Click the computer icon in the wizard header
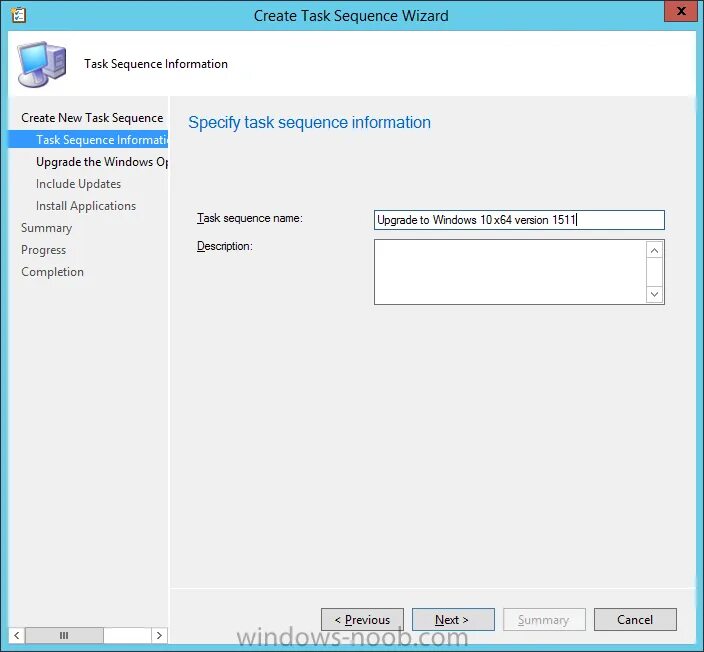This screenshot has height=652, width=704. pyautogui.click(x=42, y=64)
